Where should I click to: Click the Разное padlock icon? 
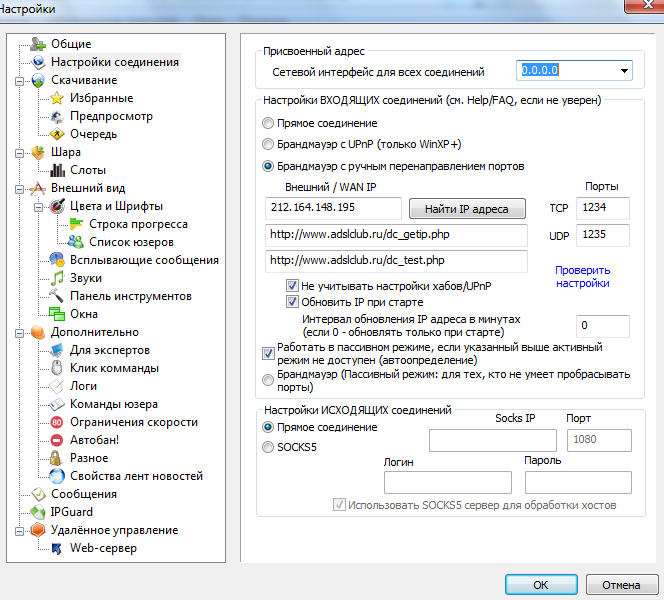(55, 458)
